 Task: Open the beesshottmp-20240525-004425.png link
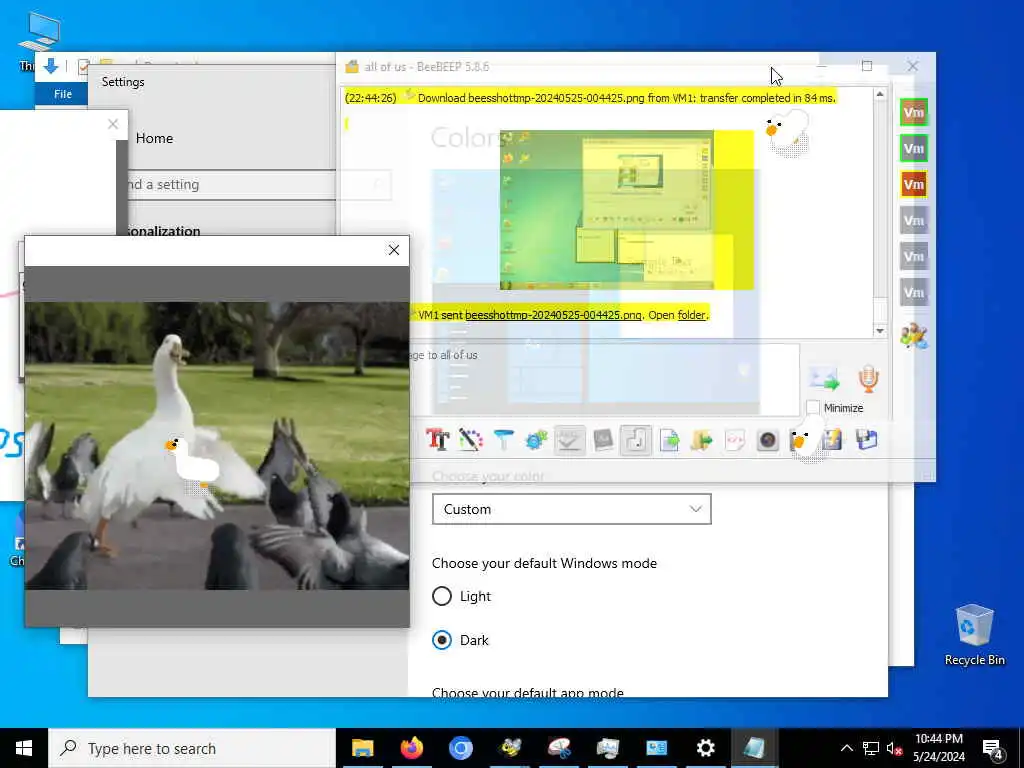pyautogui.click(x=553, y=315)
